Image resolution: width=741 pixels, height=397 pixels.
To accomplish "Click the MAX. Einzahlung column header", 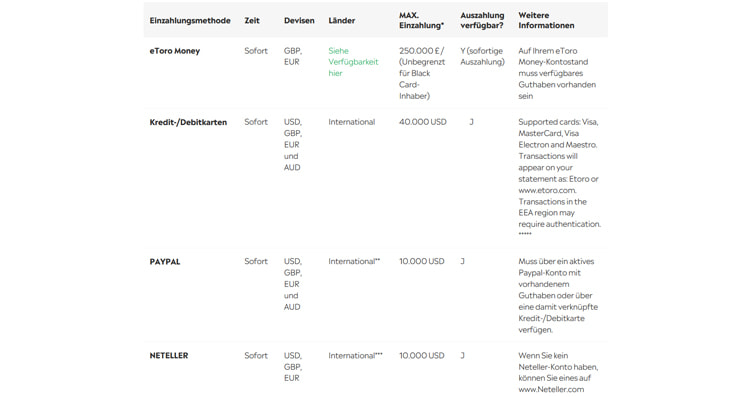I will (421, 20).
